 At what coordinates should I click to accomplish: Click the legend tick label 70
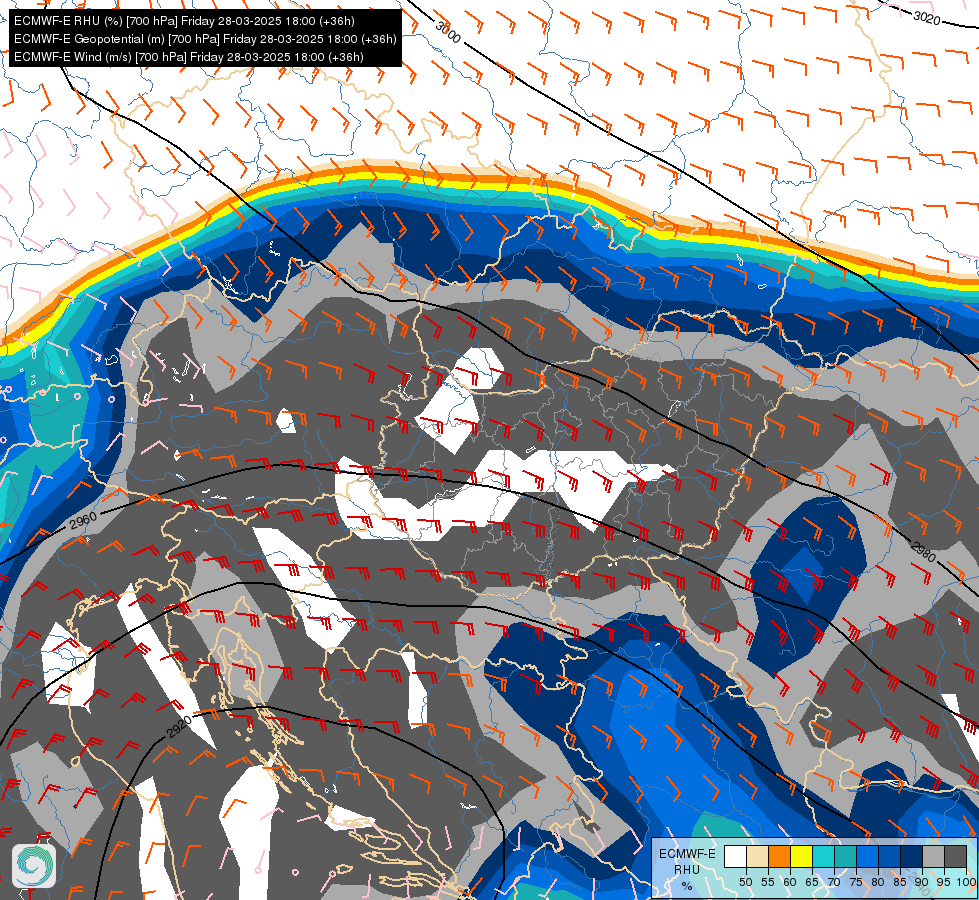tap(834, 882)
